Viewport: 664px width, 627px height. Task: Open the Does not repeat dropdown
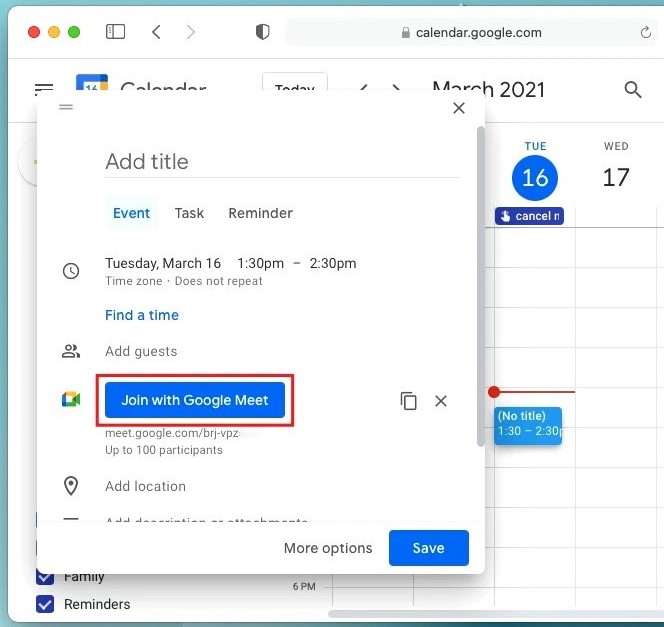pyautogui.click(x=219, y=281)
